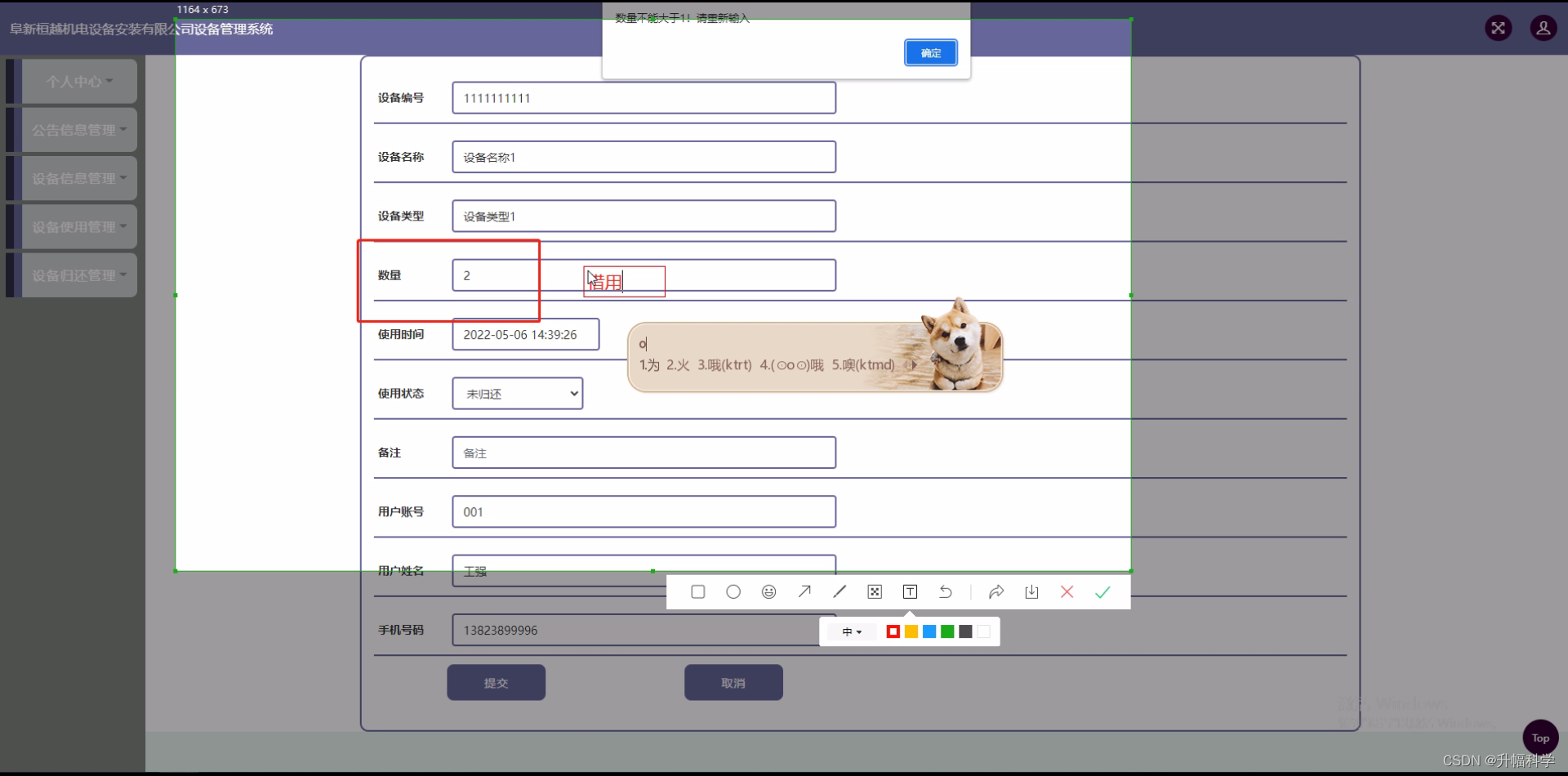The image size is (1568, 776).
Task: Expand the 公告信息管理 sidebar menu
Action: pos(79,130)
